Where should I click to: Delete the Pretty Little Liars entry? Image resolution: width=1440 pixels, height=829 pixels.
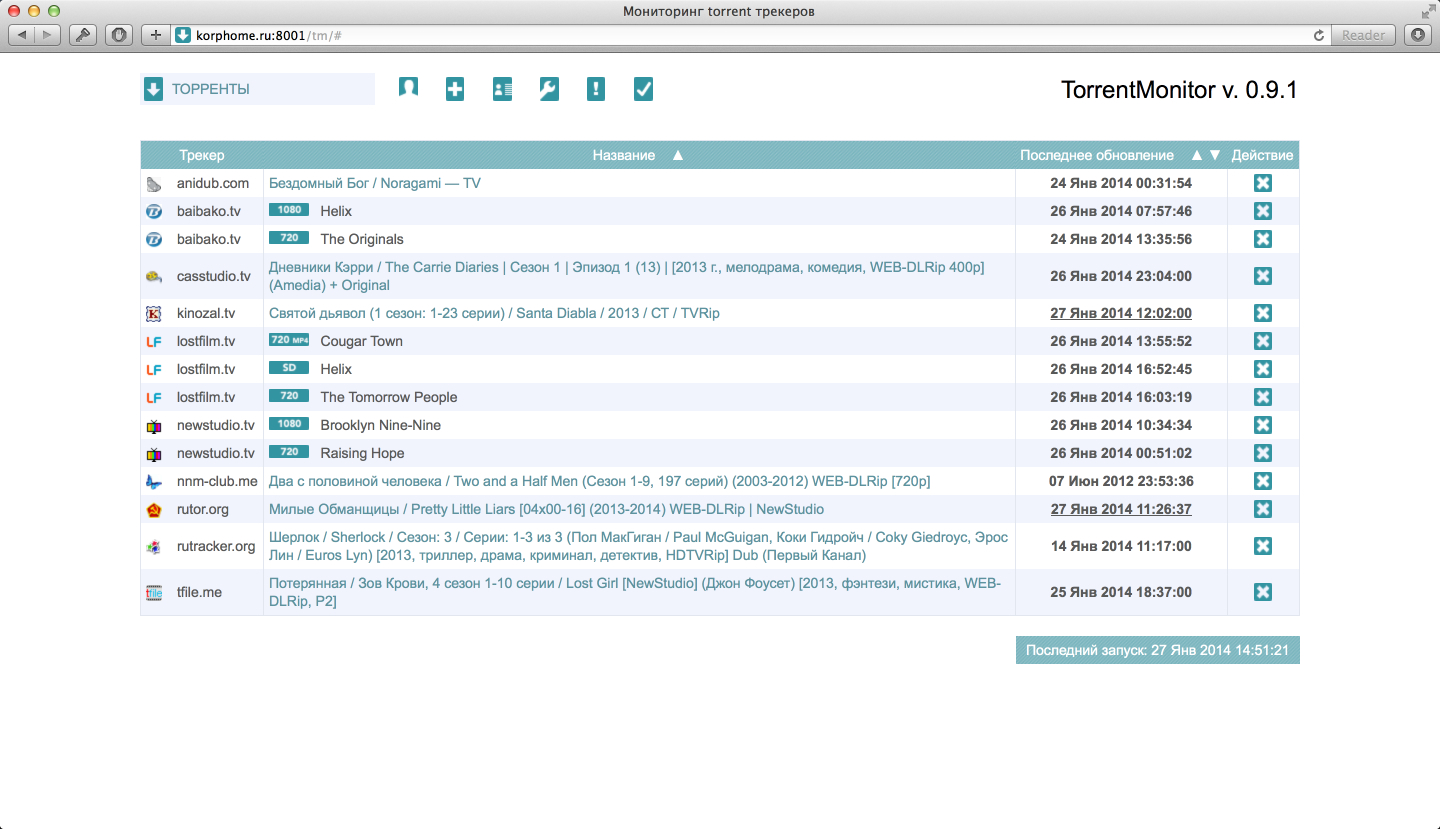[x=1263, y=509]
